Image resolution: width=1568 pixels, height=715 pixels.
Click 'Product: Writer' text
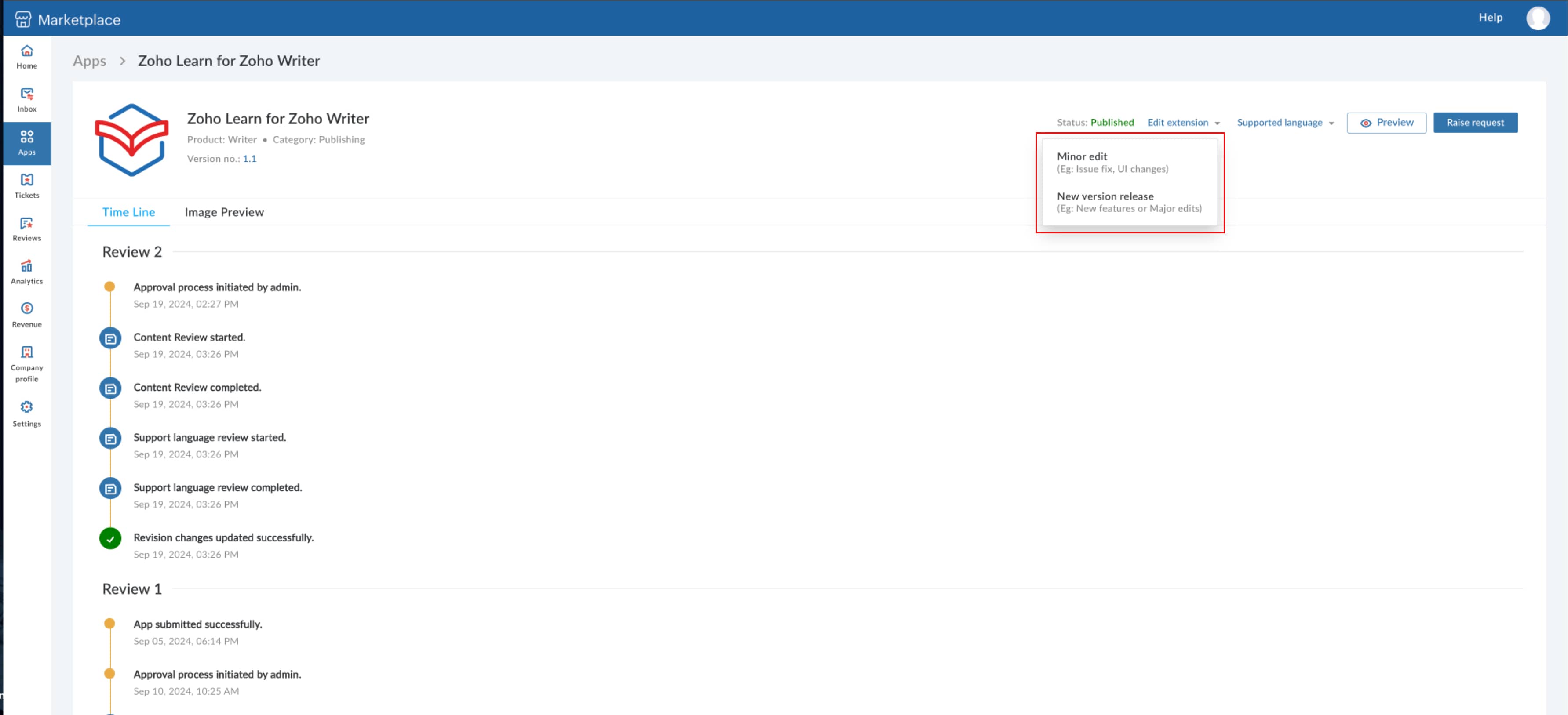click(x=222, y=139)
